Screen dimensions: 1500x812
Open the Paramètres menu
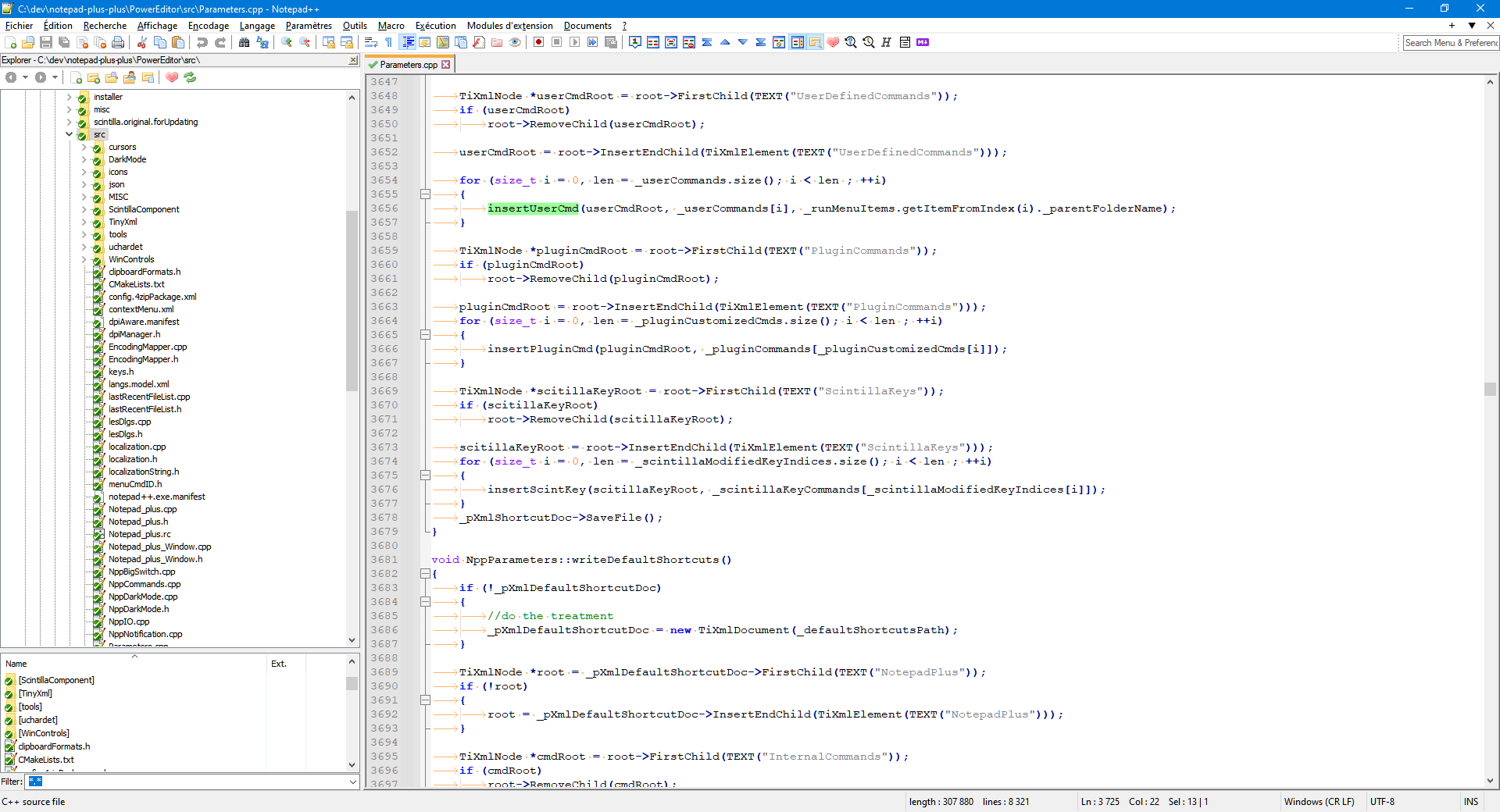pos(309,26)
